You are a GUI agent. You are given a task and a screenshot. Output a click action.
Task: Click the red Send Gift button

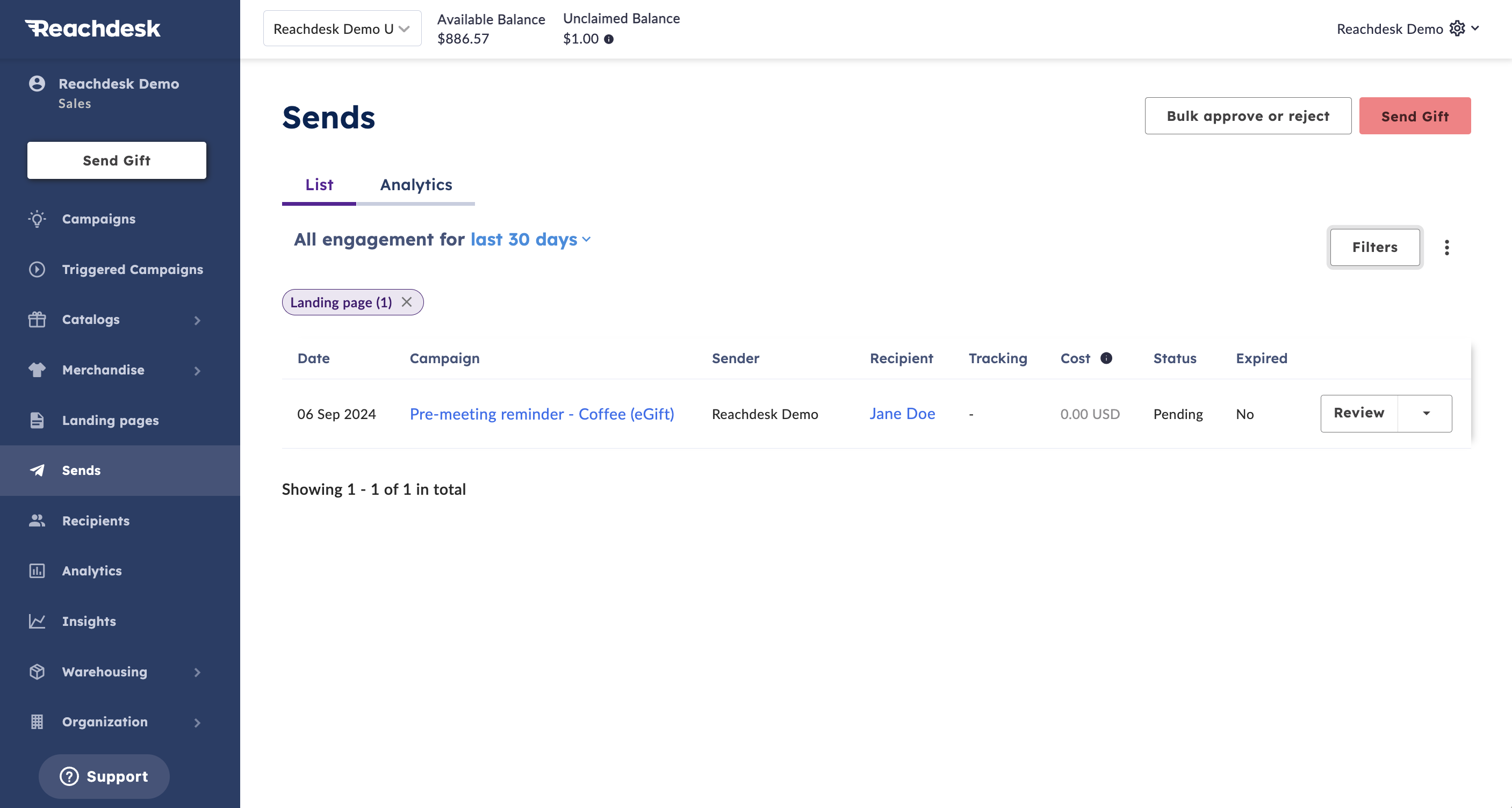(x=1415, y=116)
